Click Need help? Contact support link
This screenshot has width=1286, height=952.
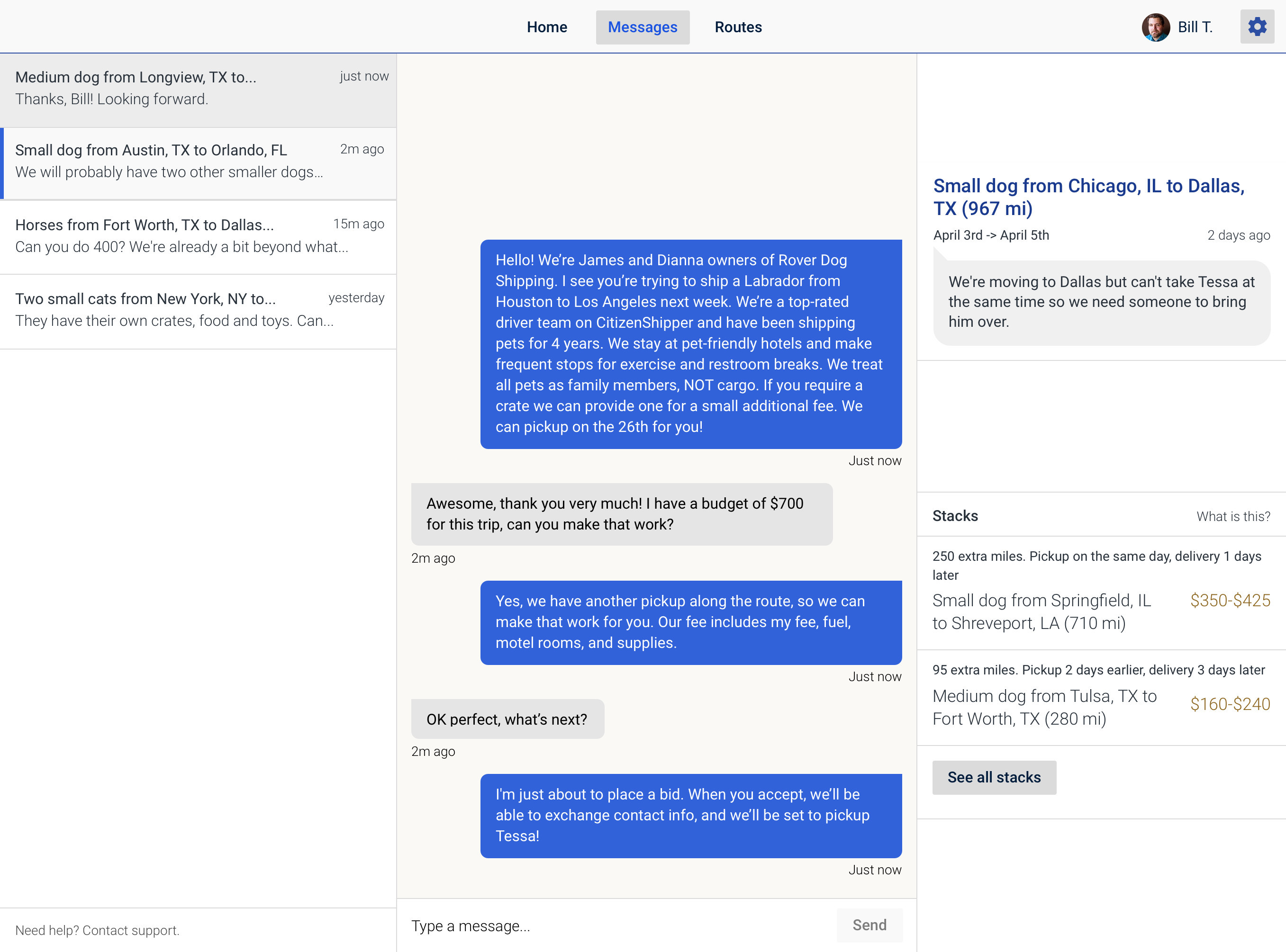tap(98, 930)
